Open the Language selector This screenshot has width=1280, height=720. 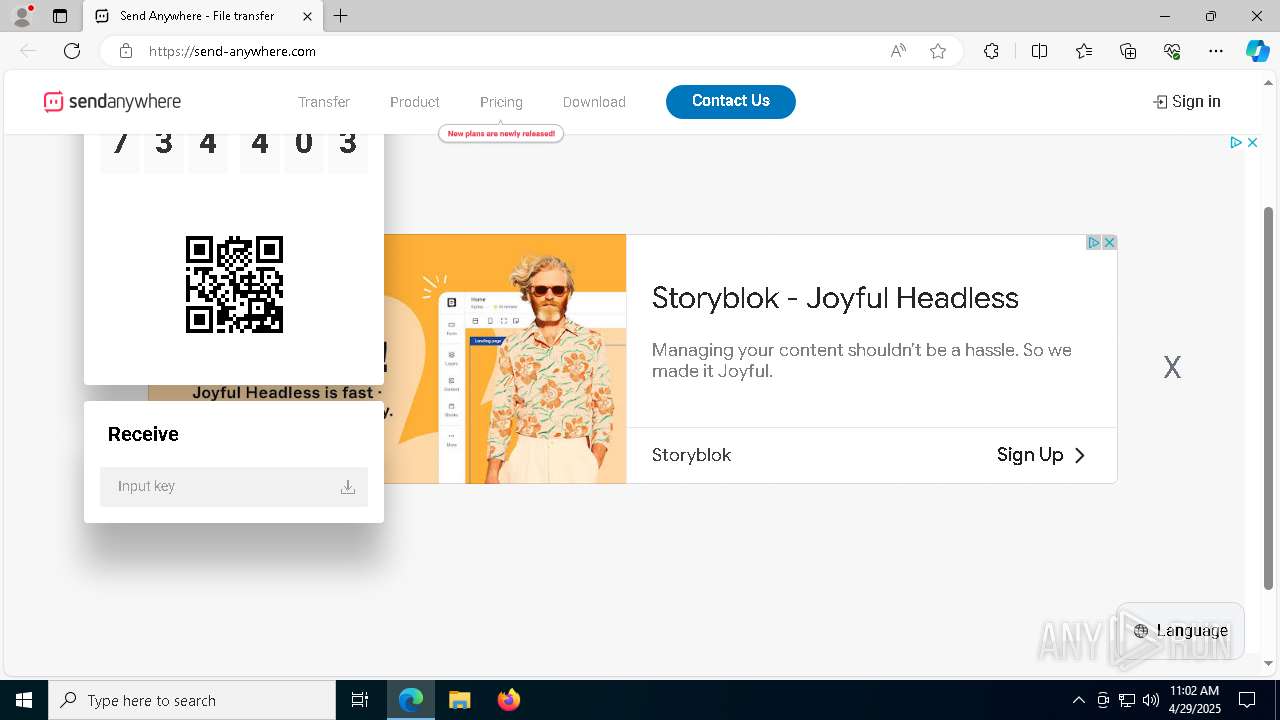pos(1180,631)
